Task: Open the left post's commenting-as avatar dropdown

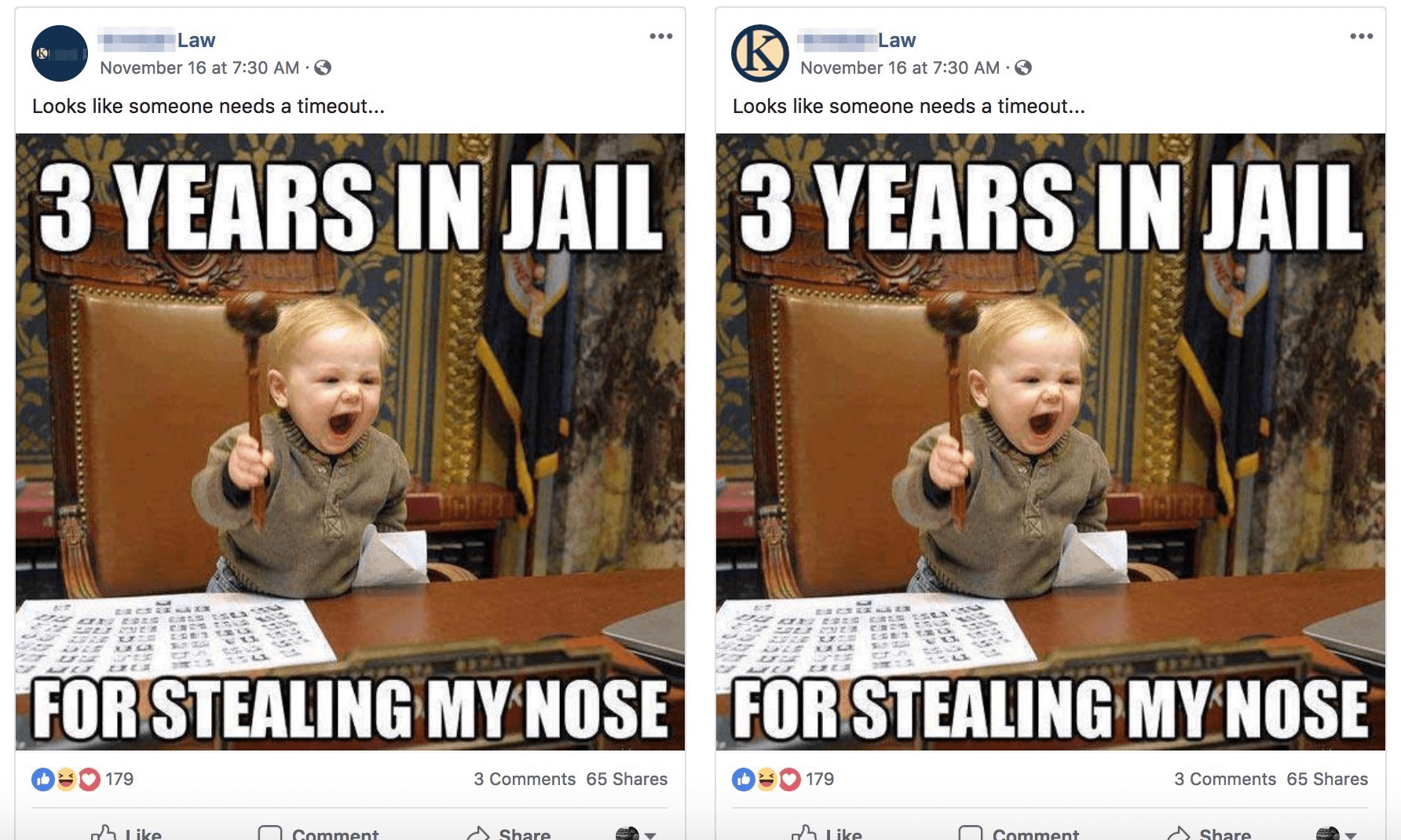Action: coord(635,834)
